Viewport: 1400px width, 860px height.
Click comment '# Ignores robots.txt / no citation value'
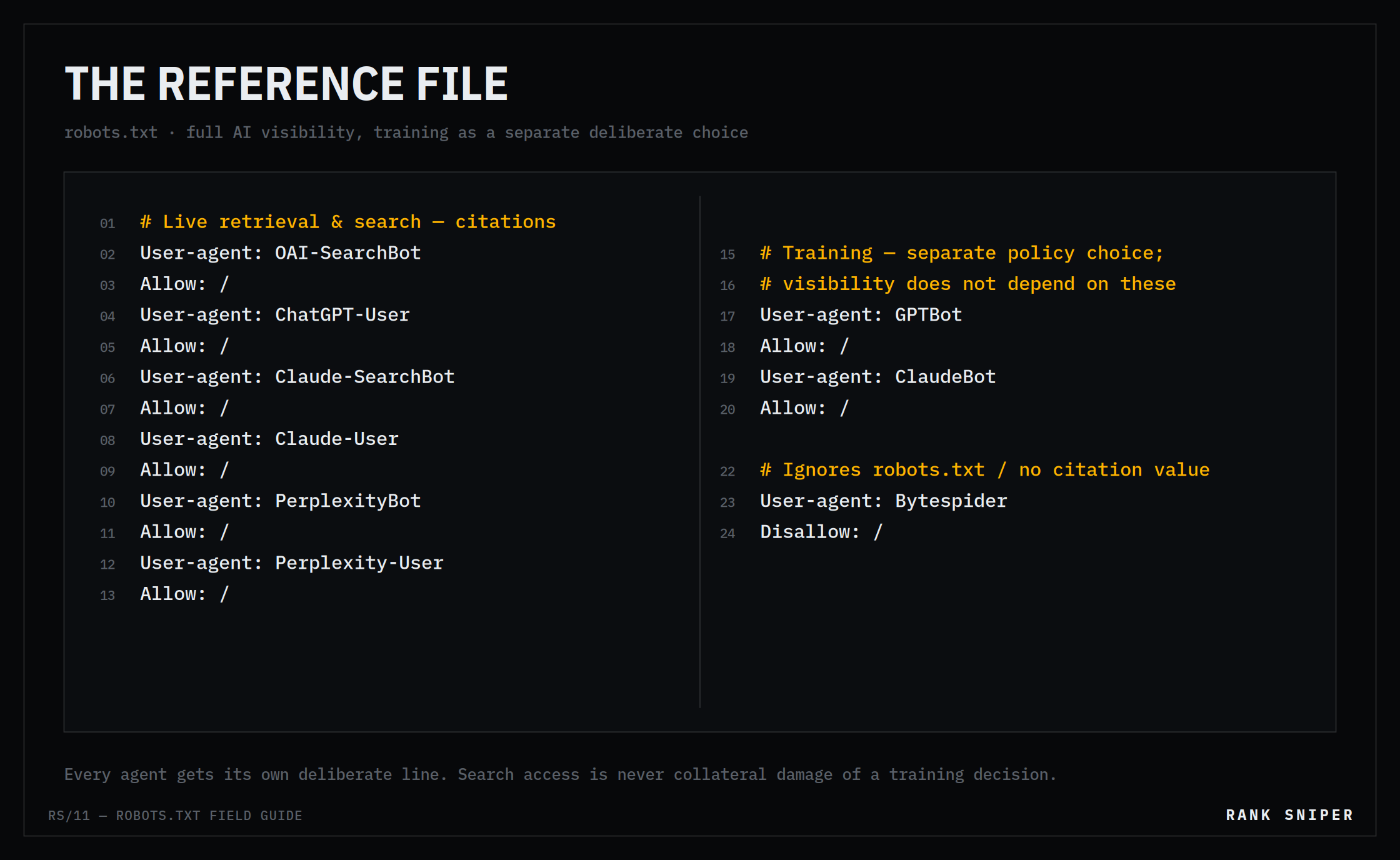coord(985,469)
